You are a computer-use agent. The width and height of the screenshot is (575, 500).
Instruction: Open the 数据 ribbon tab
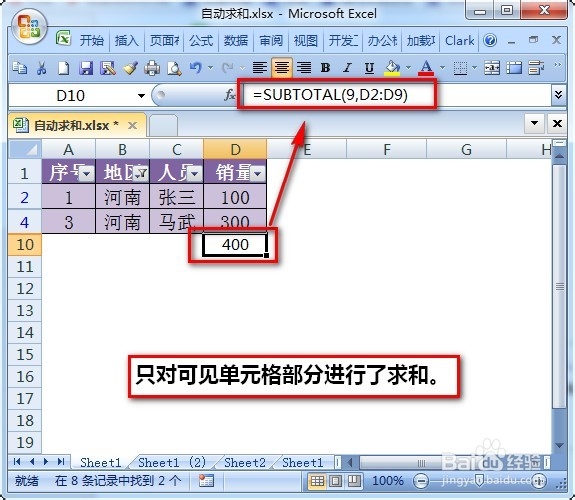(236, 41)
